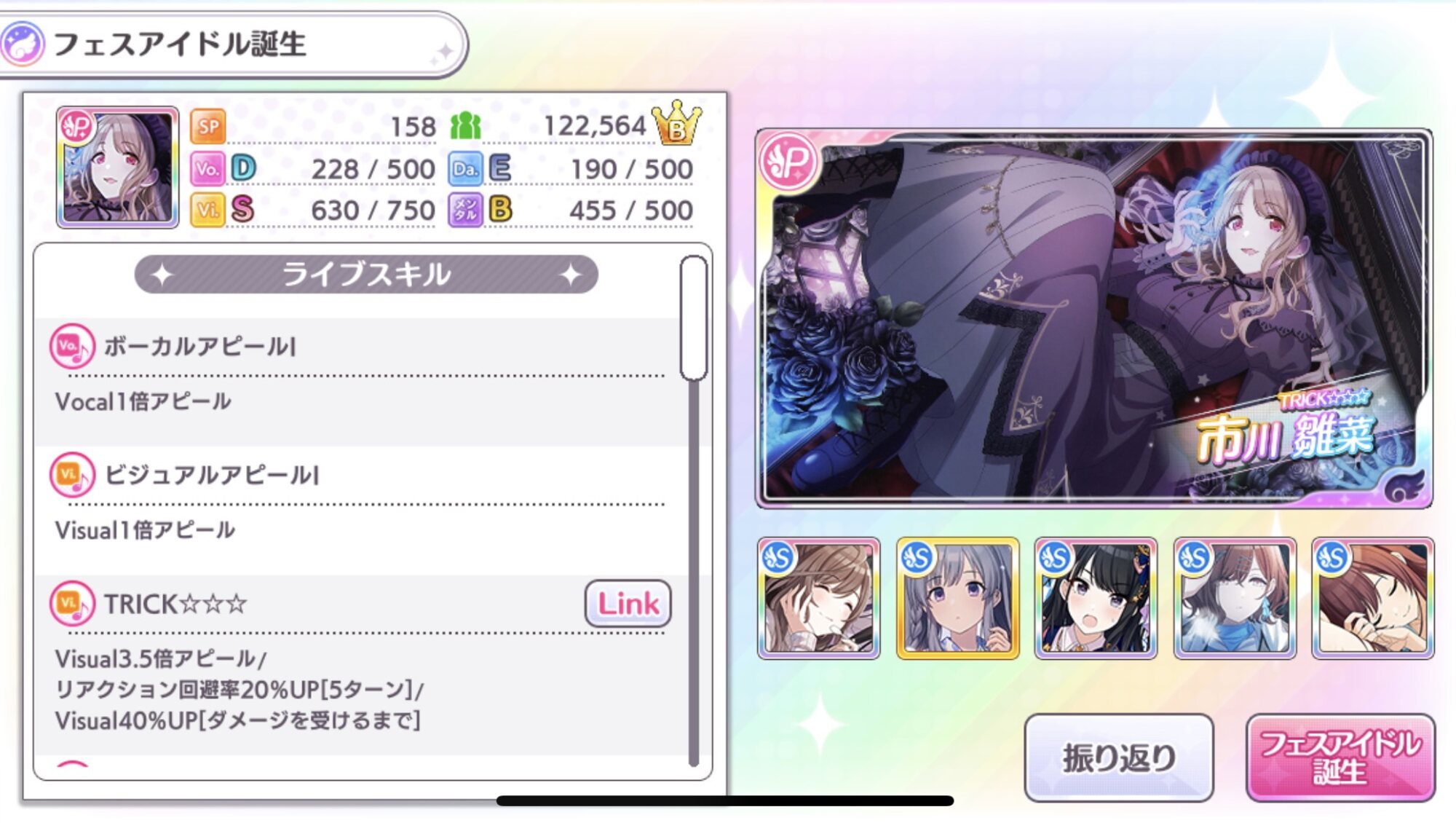Click the live skill list scrollbar
The width and height of the screenshot is (1456, 823).
[x=694, y=511]
